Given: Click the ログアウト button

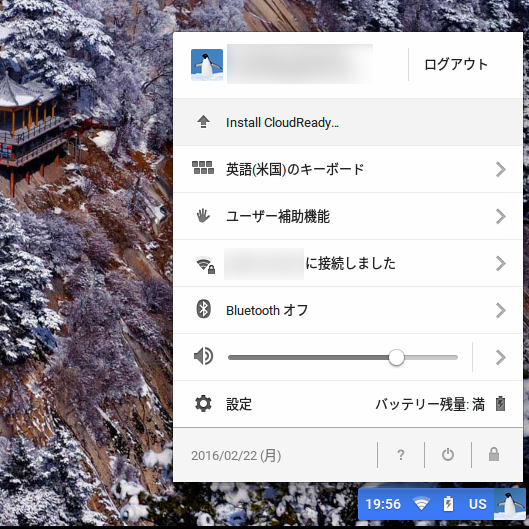Looking at the screenshot, I should 456,64.
